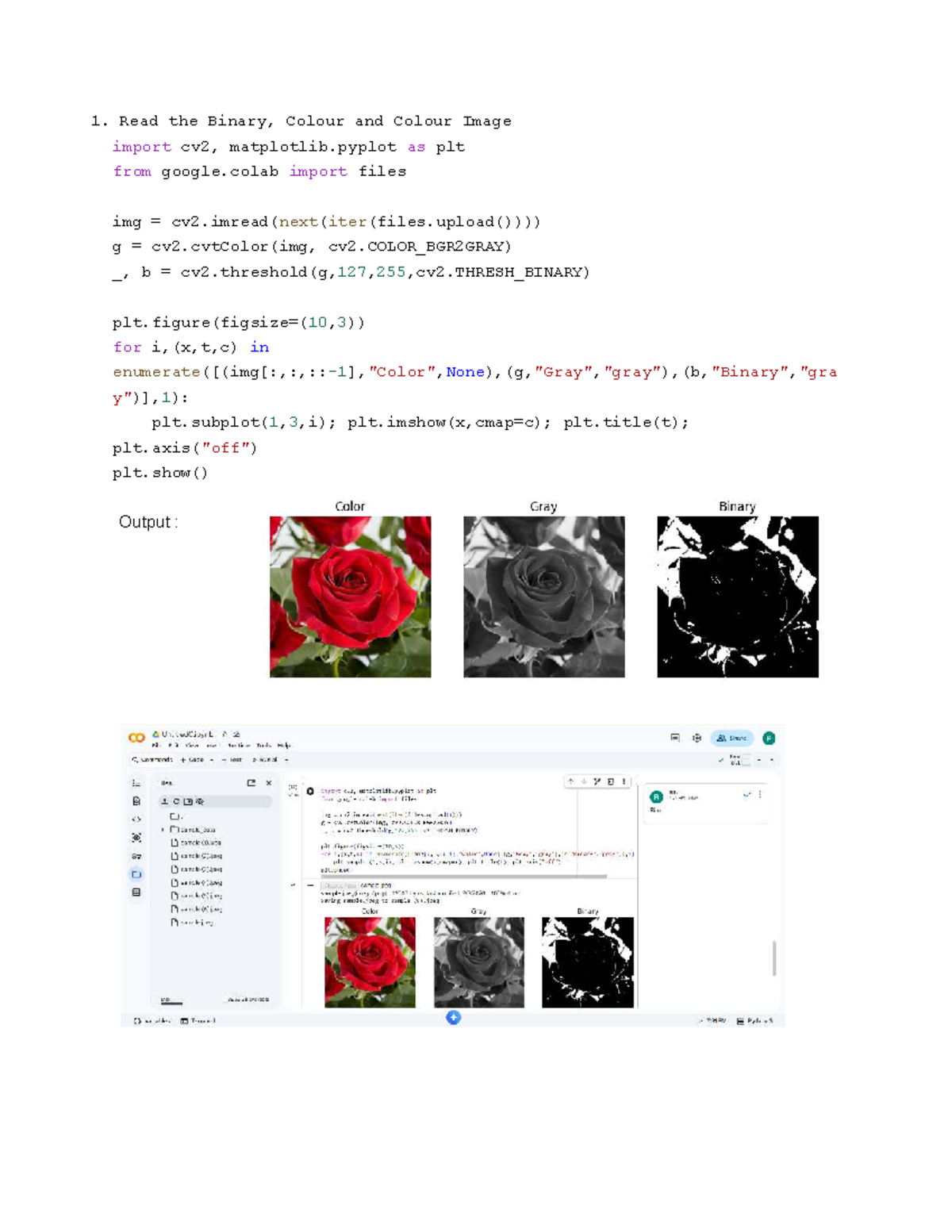The height and width of the screenshot is (1232, 952).
Task: Open the Code button dropdown arrow
Action: [212, 760]
